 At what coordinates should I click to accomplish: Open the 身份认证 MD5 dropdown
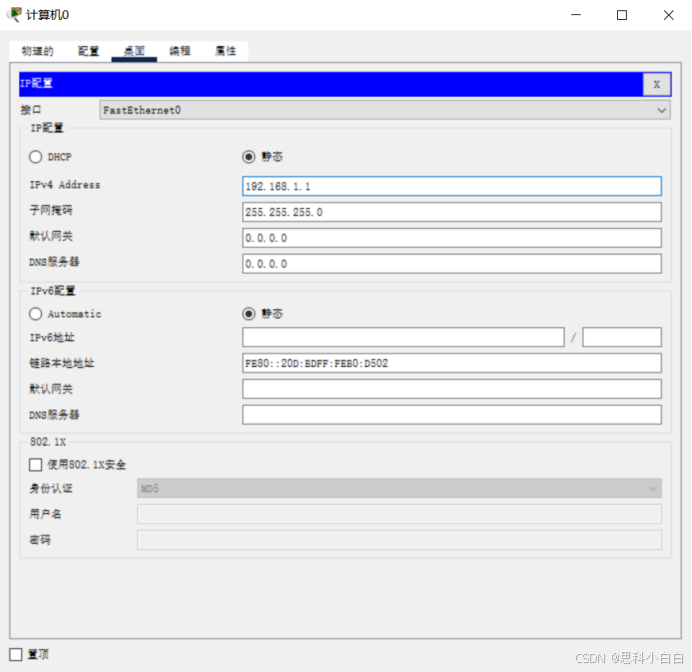pos(399,488)
